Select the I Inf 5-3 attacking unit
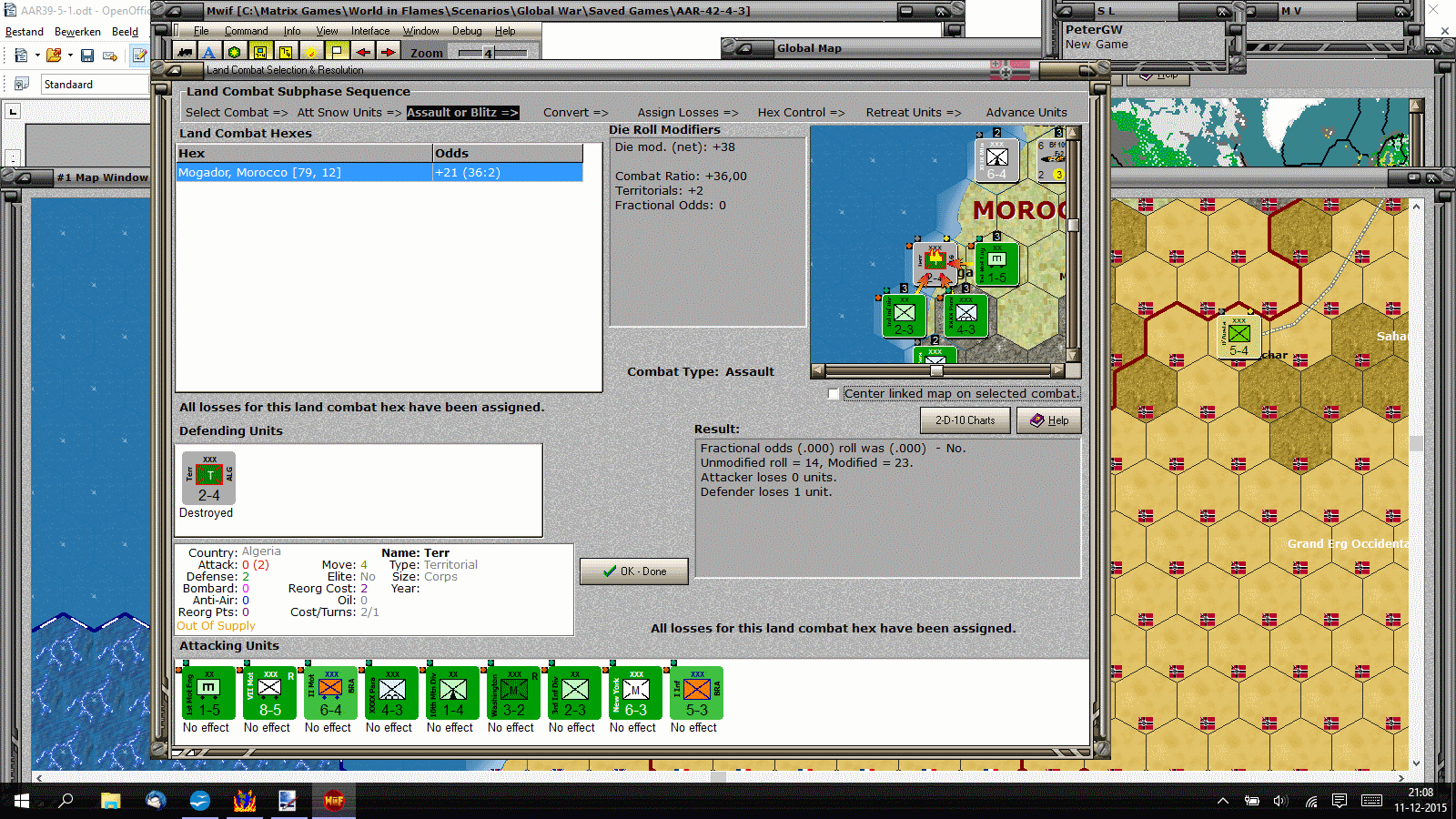Image resolution: width=1456 pixels, height=819 pixels. (x=696, y=693)
